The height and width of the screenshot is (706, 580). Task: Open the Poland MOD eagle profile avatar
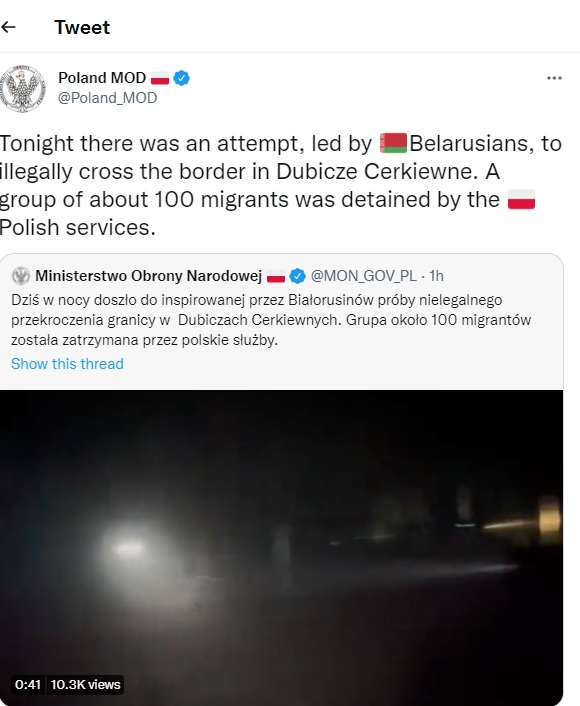(22, 89)
